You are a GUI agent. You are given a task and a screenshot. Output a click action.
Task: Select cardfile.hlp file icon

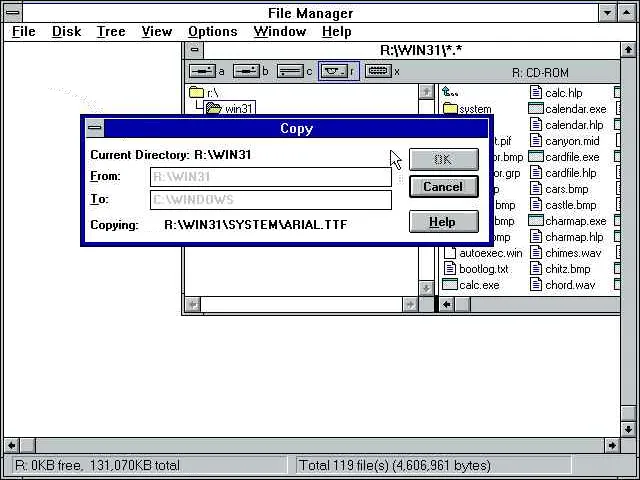click(x=536, y=173)
